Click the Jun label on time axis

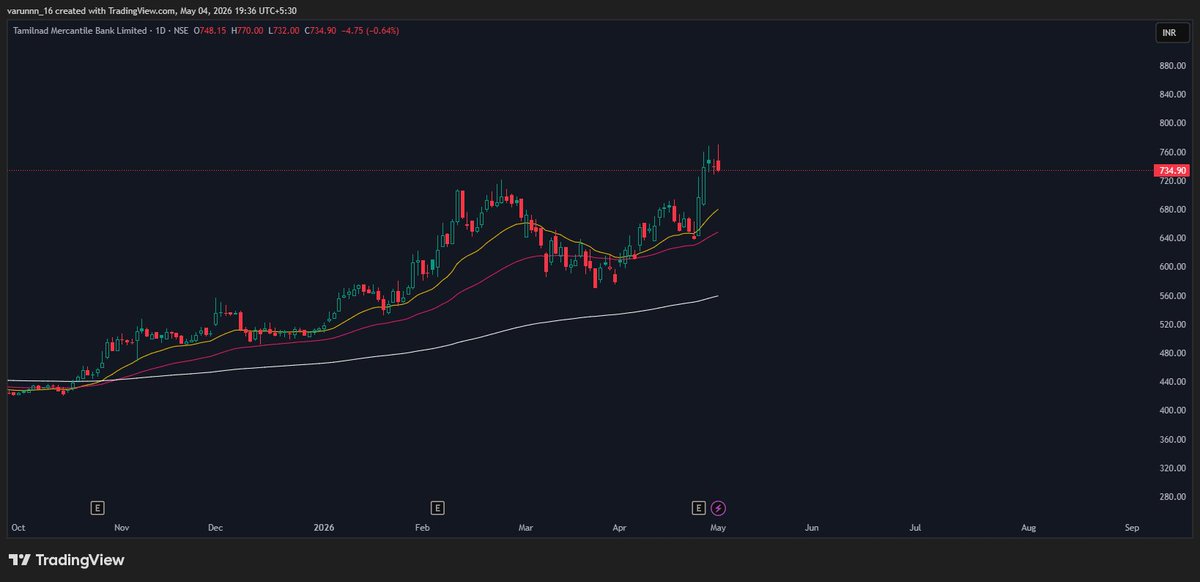pos(812,527)
